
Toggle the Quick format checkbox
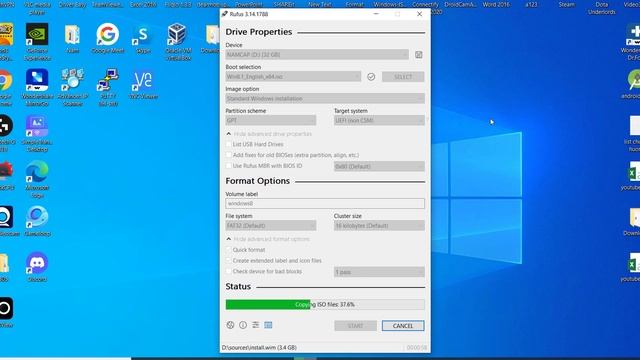point(229,249)
